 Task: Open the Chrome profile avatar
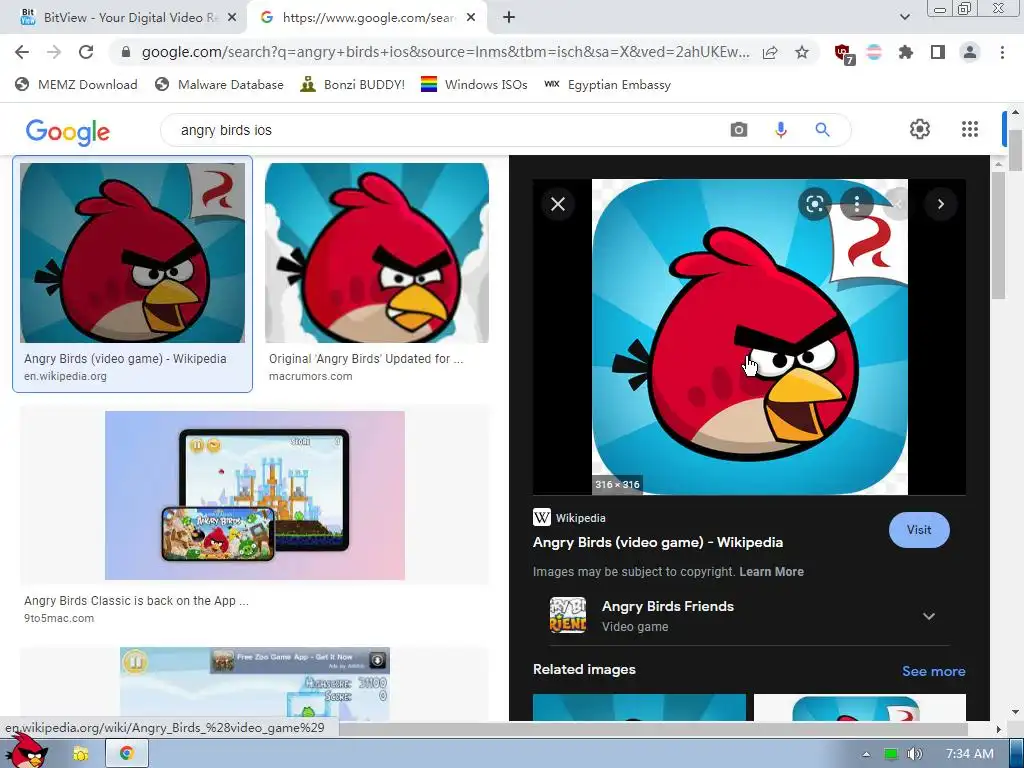pyautogui.click(x=970, y=52)
